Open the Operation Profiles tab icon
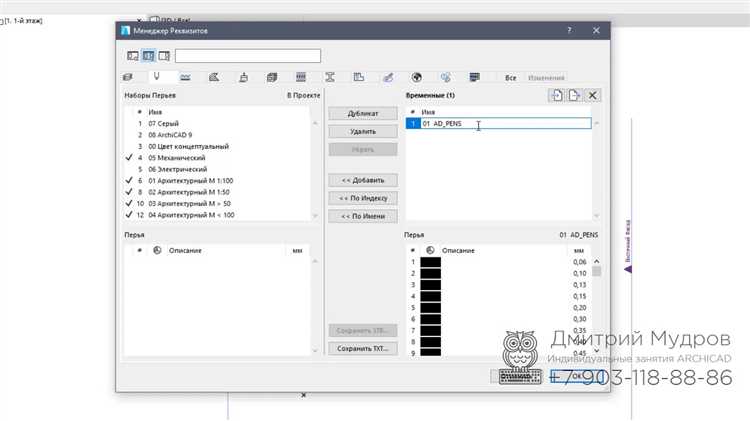The width and height of the screenshot is (750, 421). (446, 77)
